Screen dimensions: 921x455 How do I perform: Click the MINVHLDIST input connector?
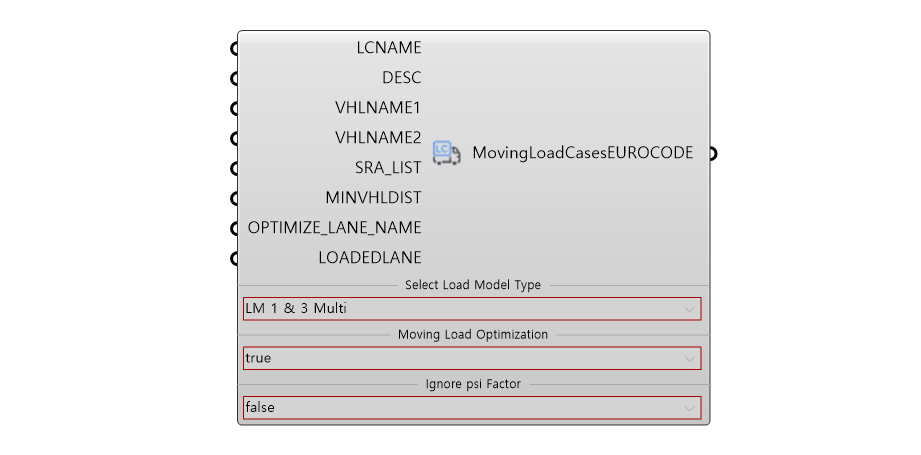click(x=234, y=198)
